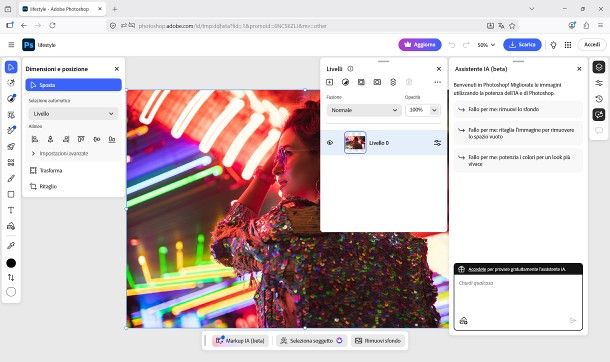
Task: Click the align left edges icon
Action: click(35, 139)
